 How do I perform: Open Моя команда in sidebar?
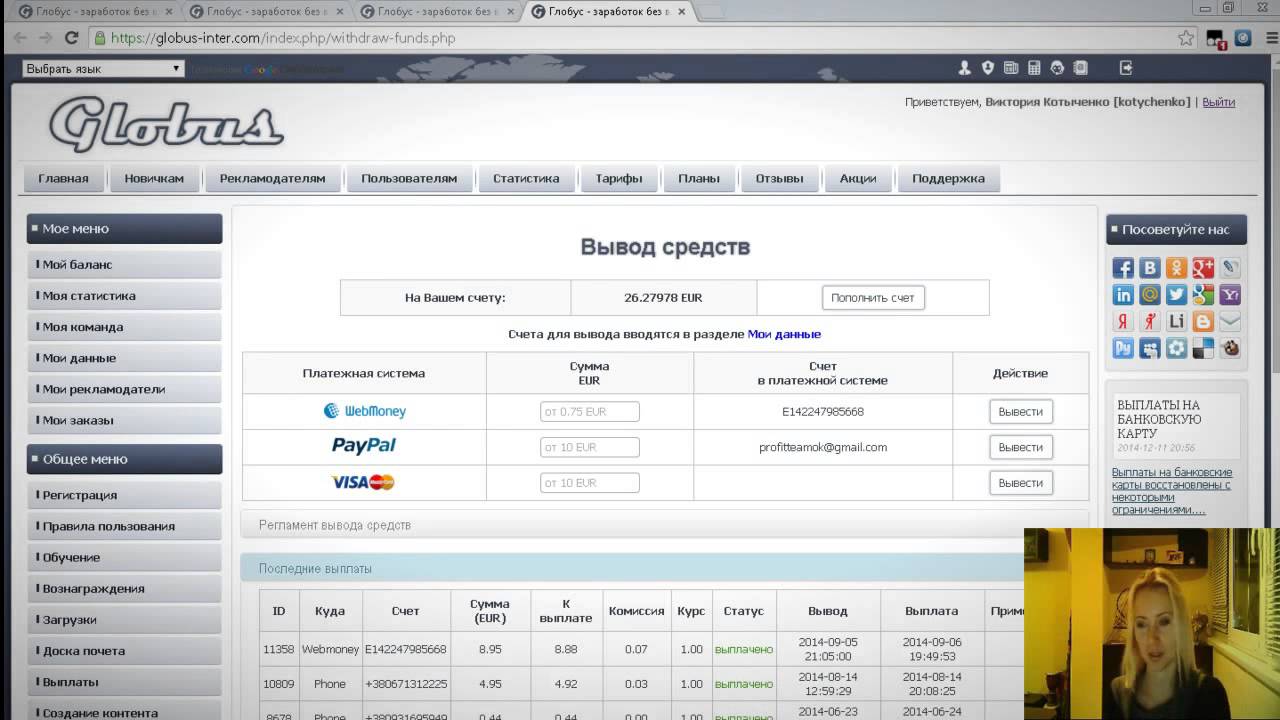coord(124,327)
